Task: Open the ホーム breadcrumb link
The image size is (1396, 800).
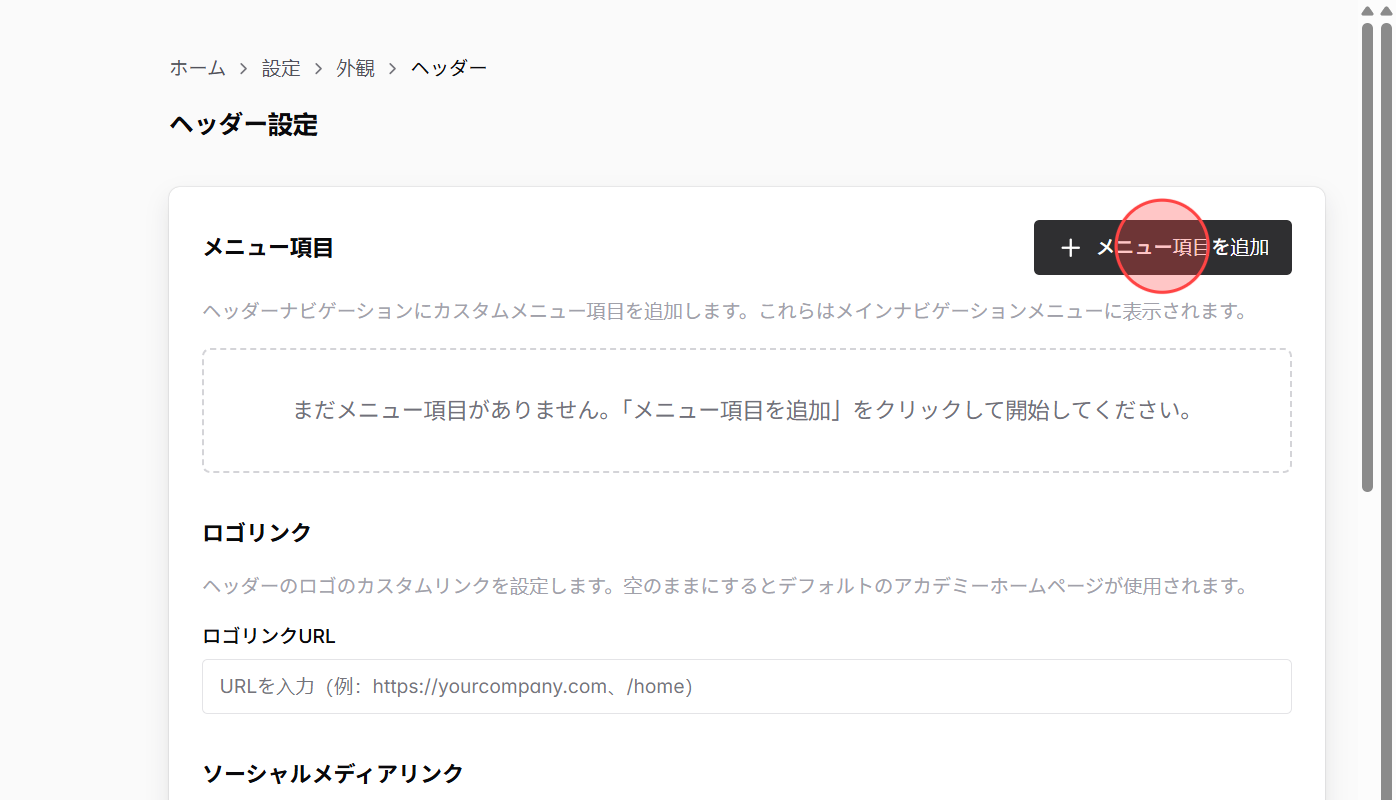Action: pos(197,67)
